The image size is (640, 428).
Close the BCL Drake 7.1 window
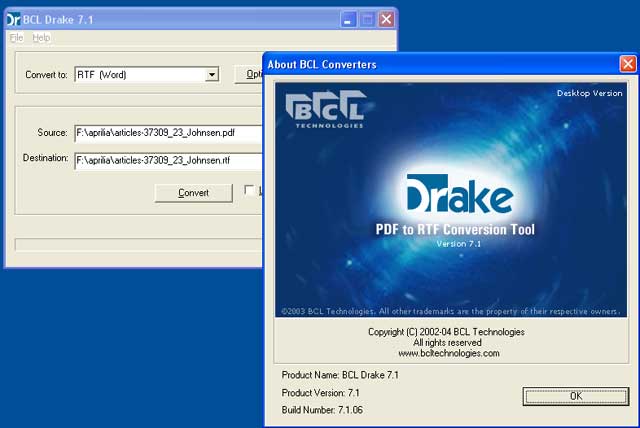coord(386,19)
